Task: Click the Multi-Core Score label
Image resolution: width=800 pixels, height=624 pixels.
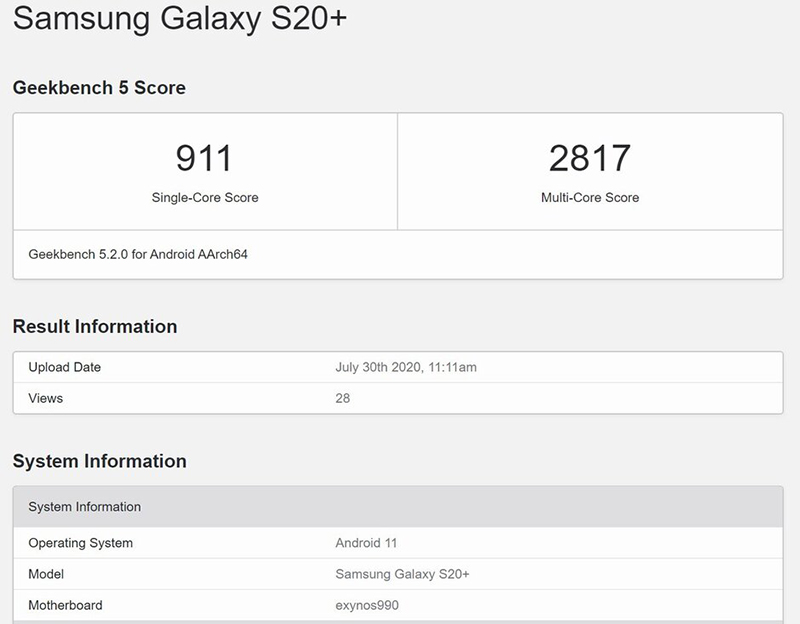Action: [x=590, y=198]
